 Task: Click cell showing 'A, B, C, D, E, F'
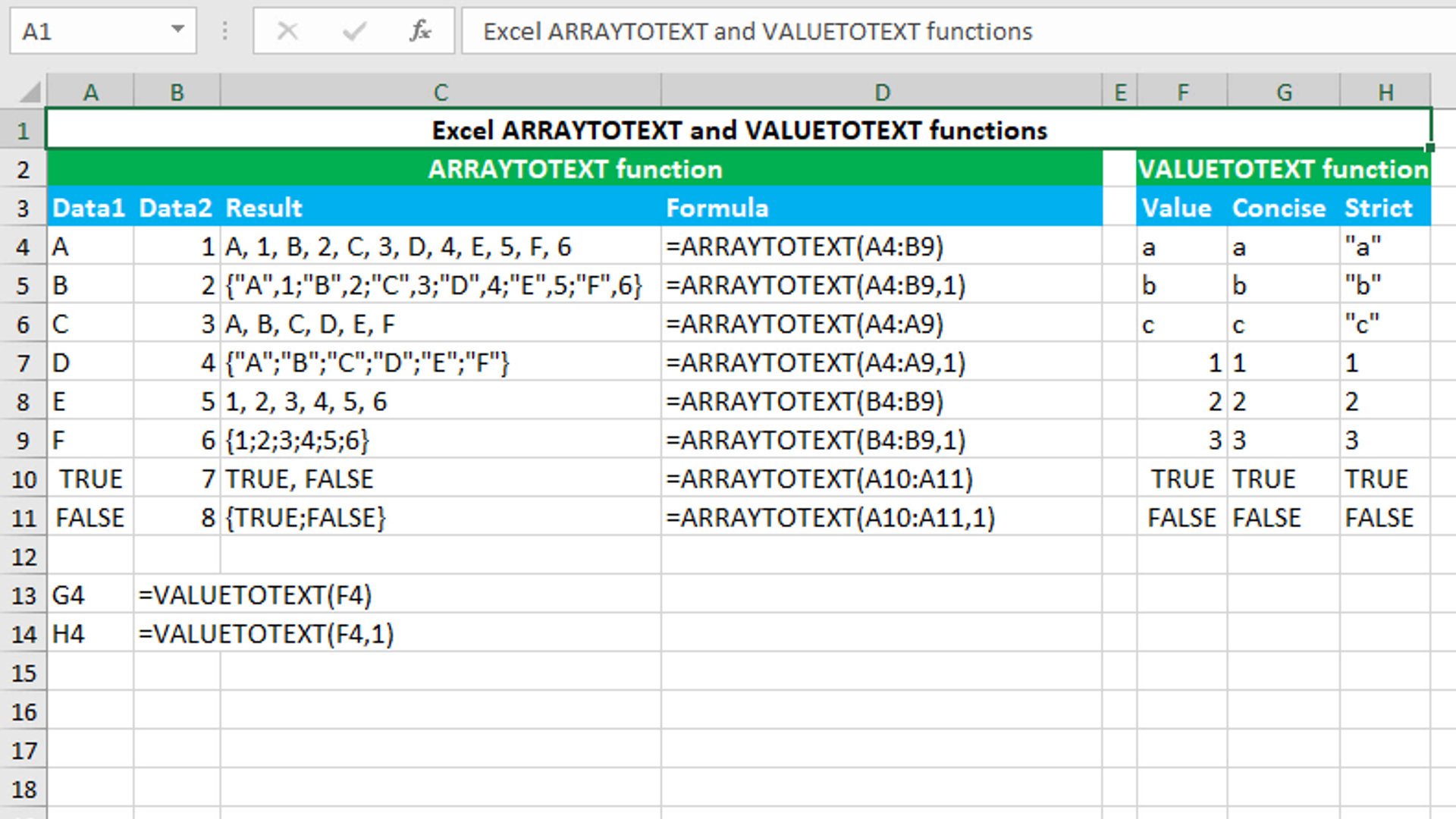coord(441,324)
